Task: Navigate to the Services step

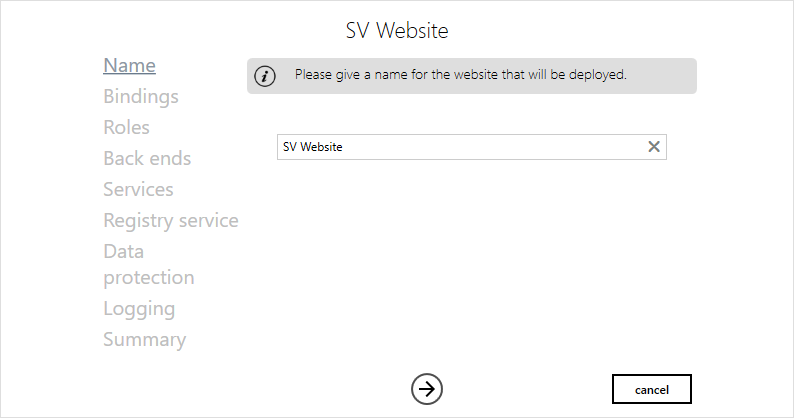Action: (x=138, y=190)
